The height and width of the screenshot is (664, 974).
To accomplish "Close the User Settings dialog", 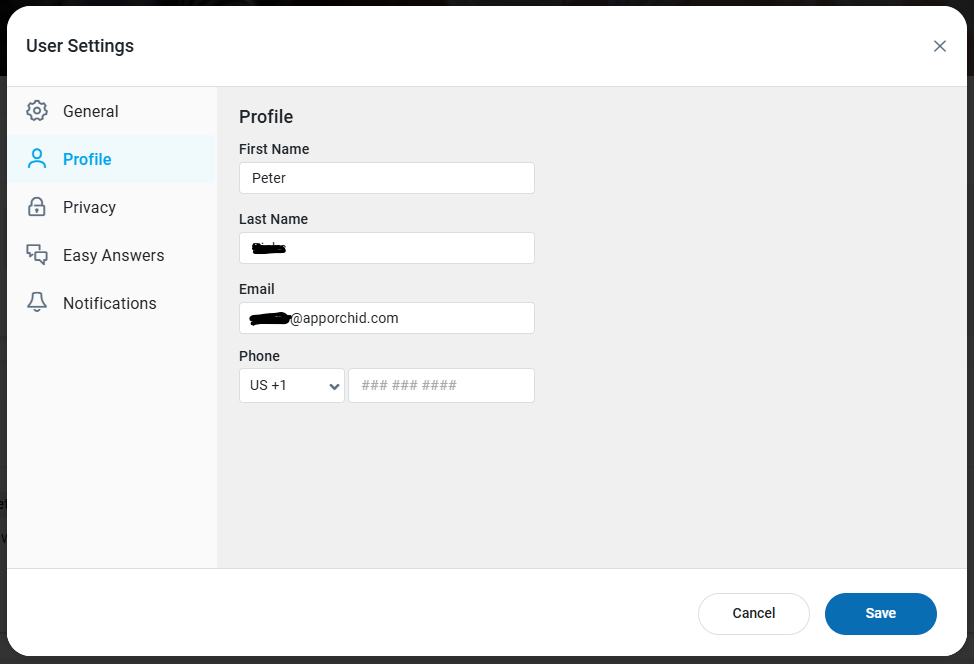I will [940, 46].
